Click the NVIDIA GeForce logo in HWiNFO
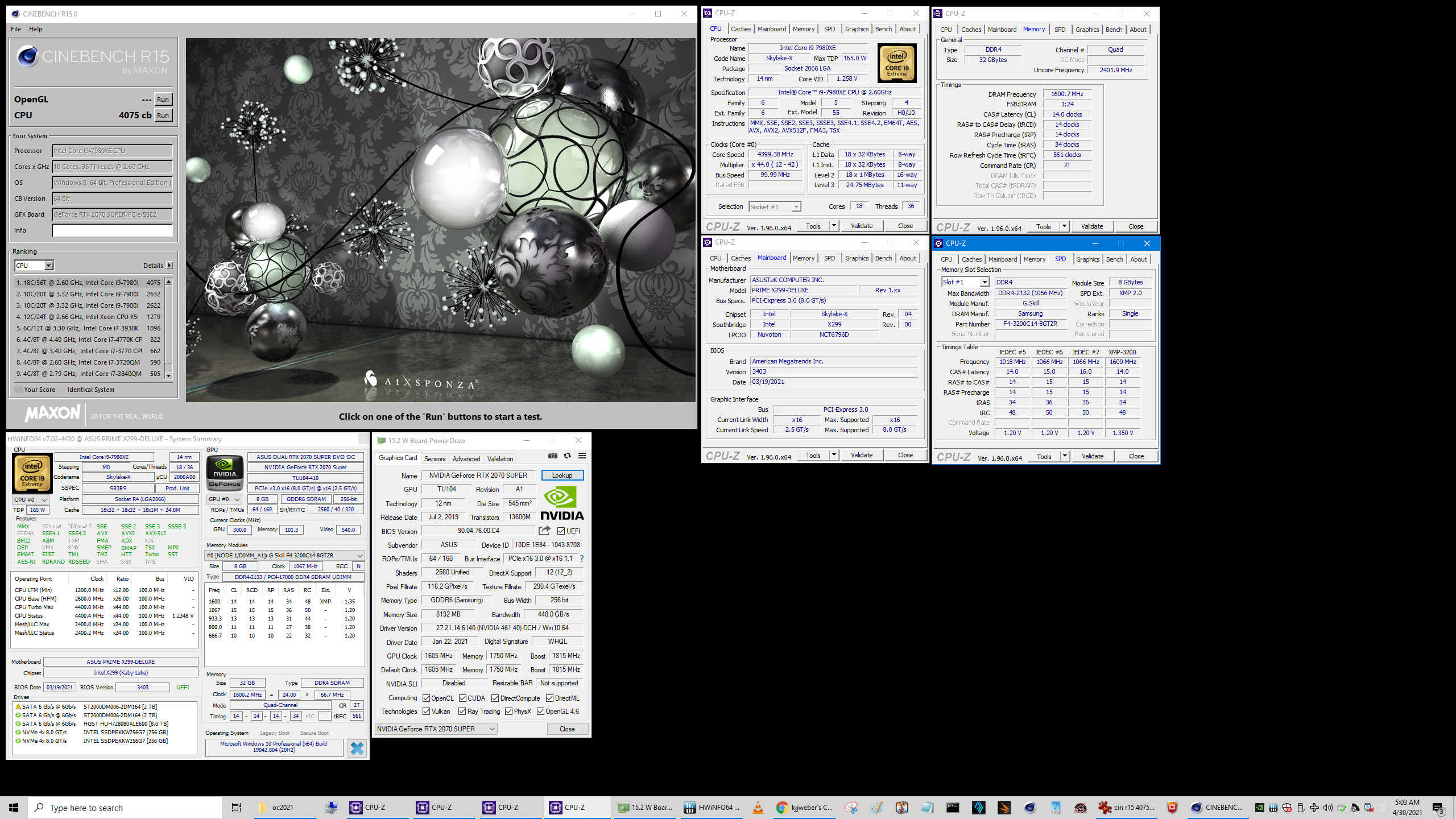 [225, 473]
